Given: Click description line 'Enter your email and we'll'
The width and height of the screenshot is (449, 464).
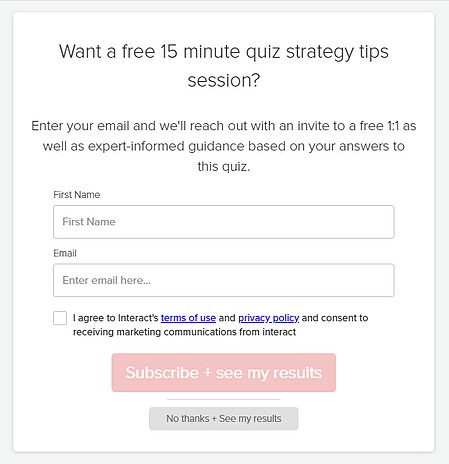Looking at the screenshot, I should [224, 126].
